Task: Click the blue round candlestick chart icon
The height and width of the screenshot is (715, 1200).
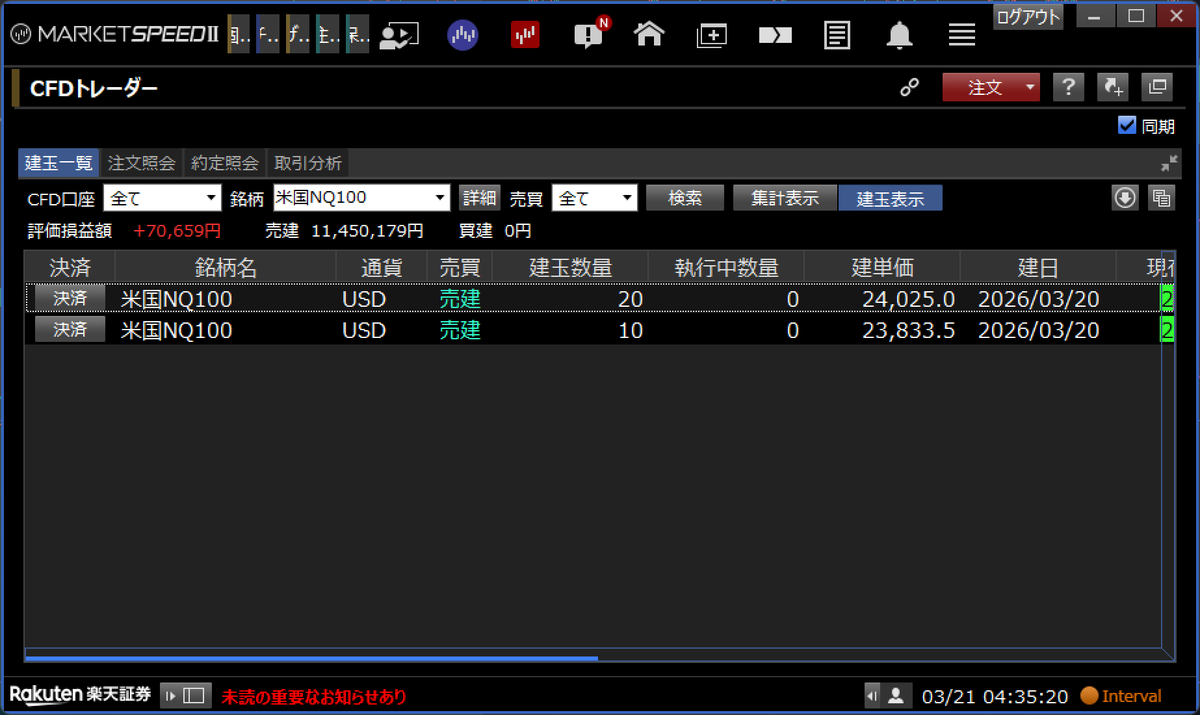Action: click(x=462, y=35)
